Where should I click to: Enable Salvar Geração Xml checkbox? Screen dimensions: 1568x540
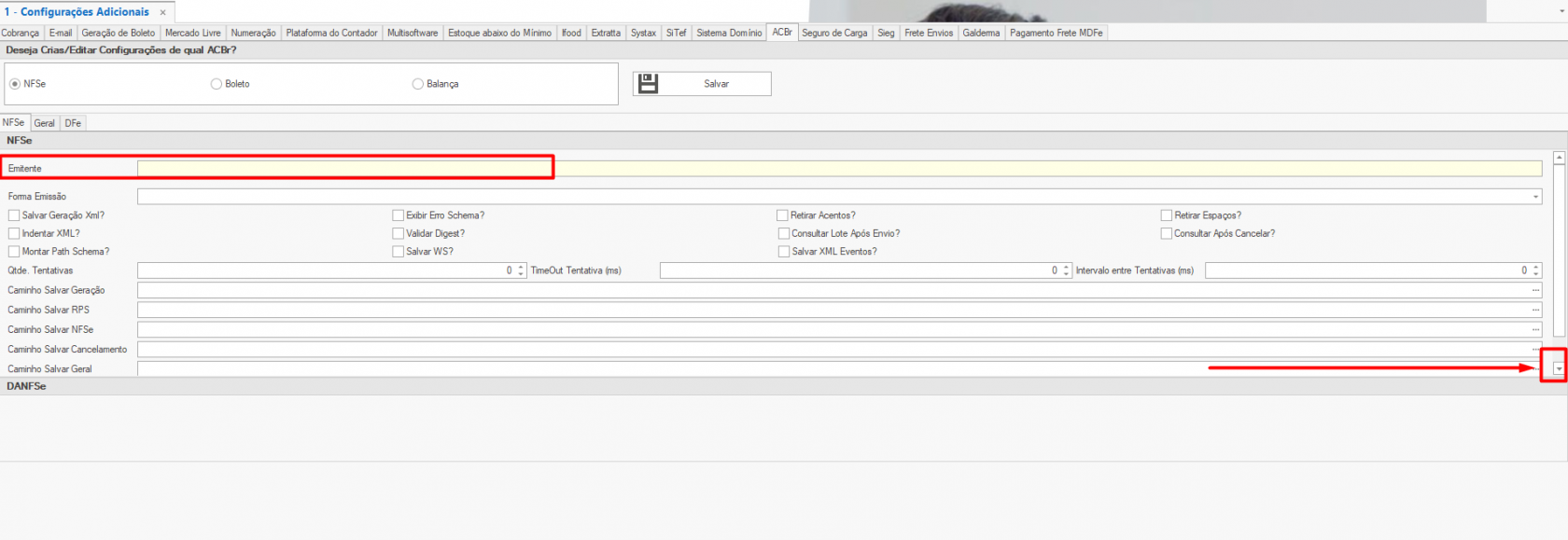[x=14, y=215]
